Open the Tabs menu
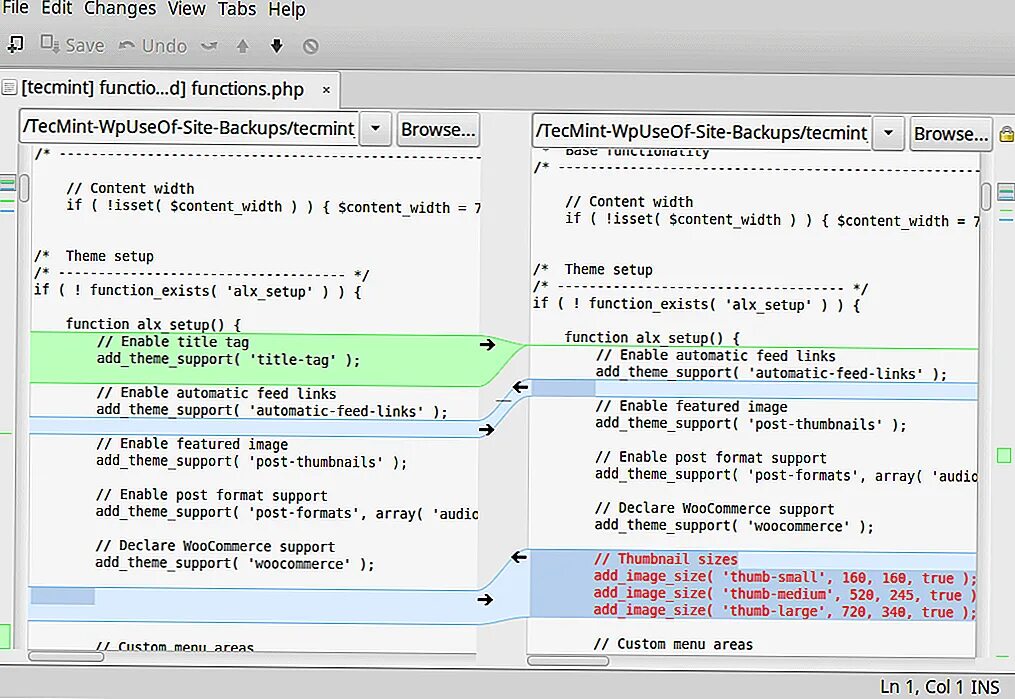Image resolution: width=1015 pixels, height=699 pixels. click(236, 8)
